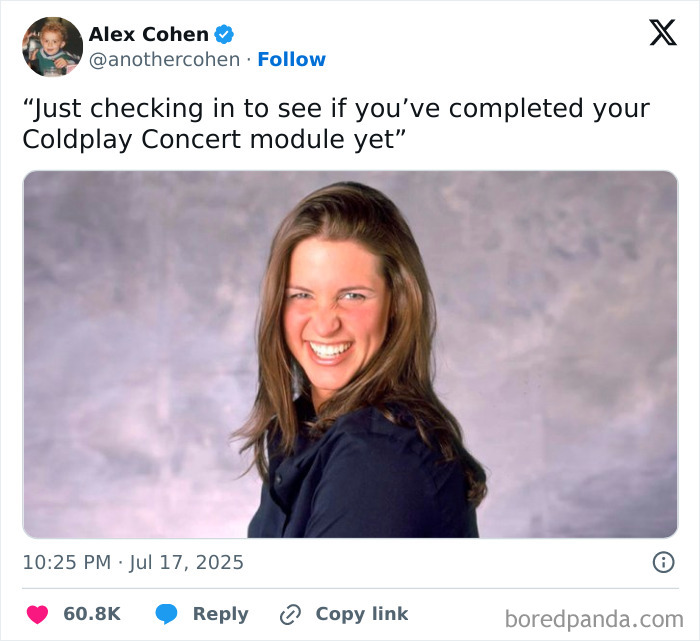Select the 60.8K likes count
Viewport: 700px width, 641px height.
pos(92,614)
